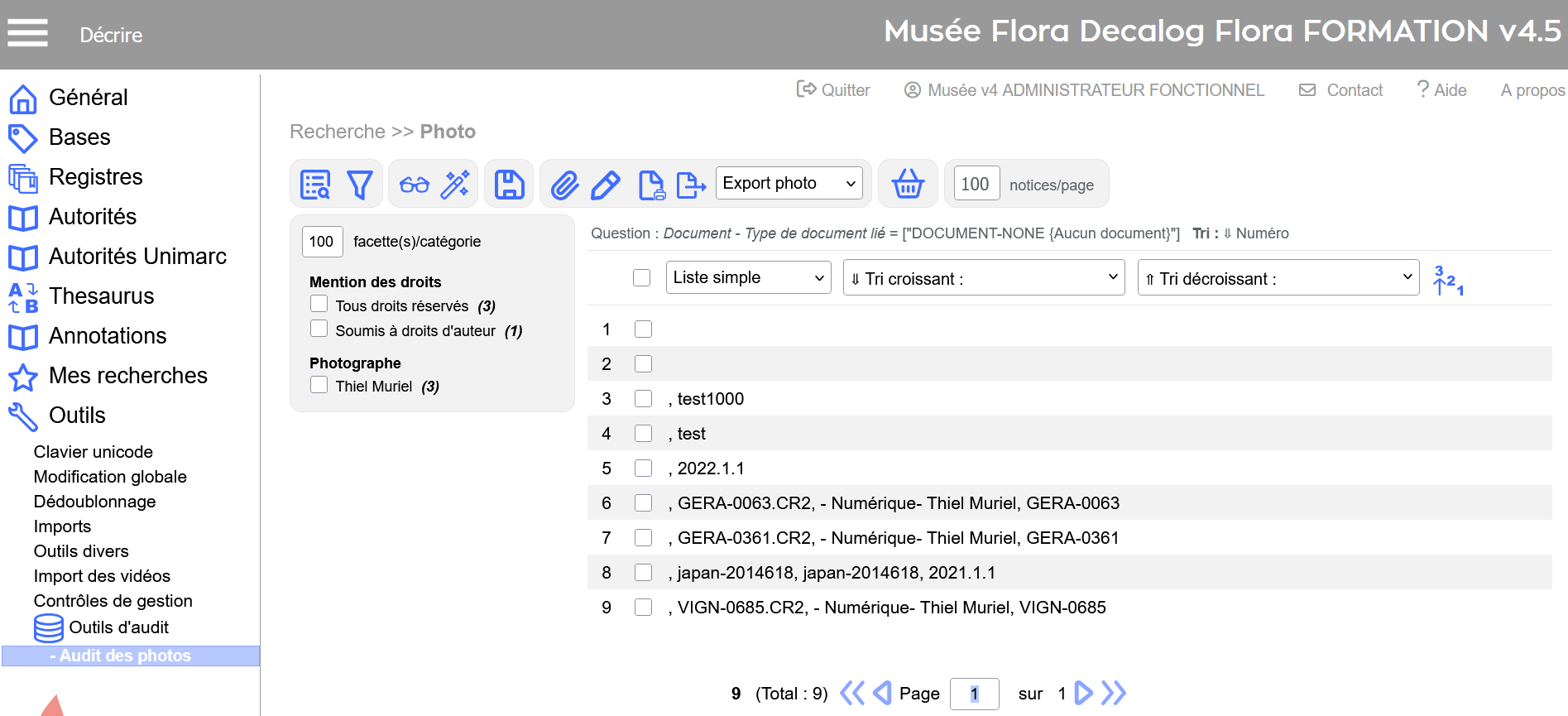The height and width of the screenshot is (716, 1568).
Task: Tick the Thiel Muriel photographer checkbox
Action: (x=319, y=385)
